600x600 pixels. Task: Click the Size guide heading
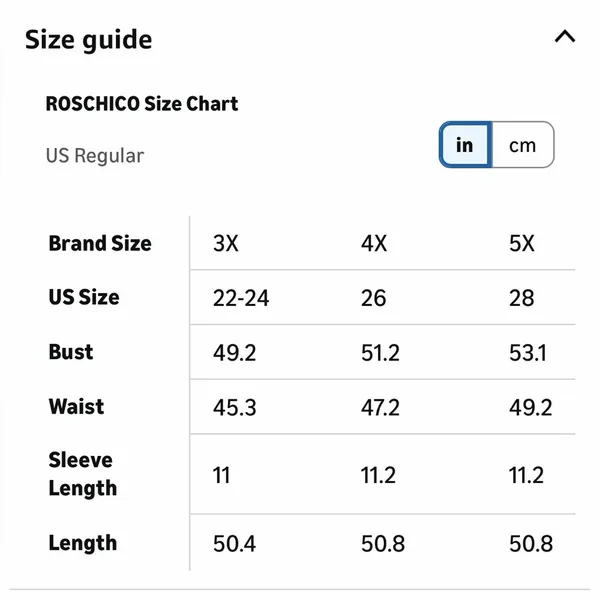(x=88, y=40)
